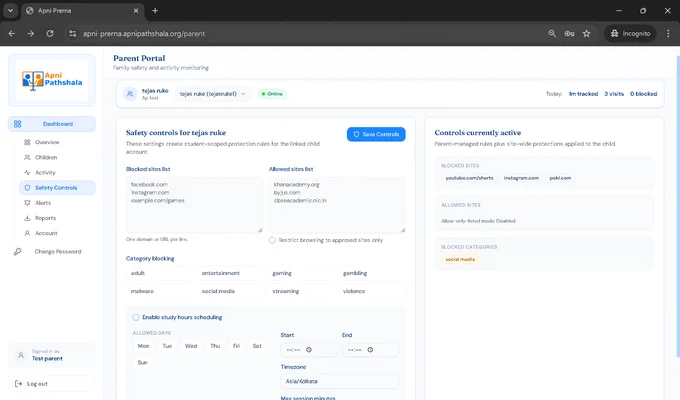The image size is (680, 400).
Task: Enable study hours scheduling
Action: (x=136, y=317)
